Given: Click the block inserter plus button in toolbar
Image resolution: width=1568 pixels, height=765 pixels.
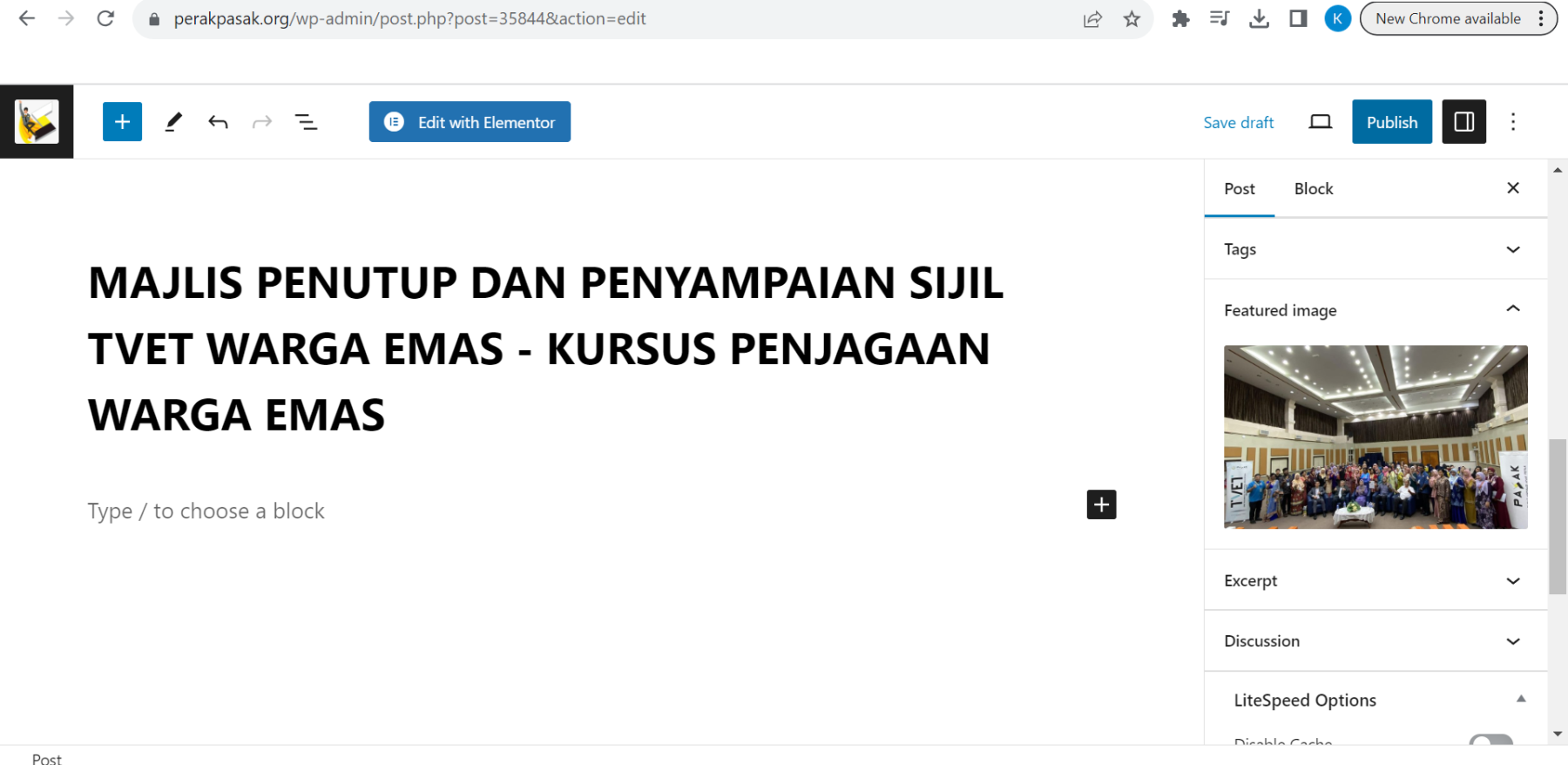Looking at the screenshot, I should click(122, 122).
